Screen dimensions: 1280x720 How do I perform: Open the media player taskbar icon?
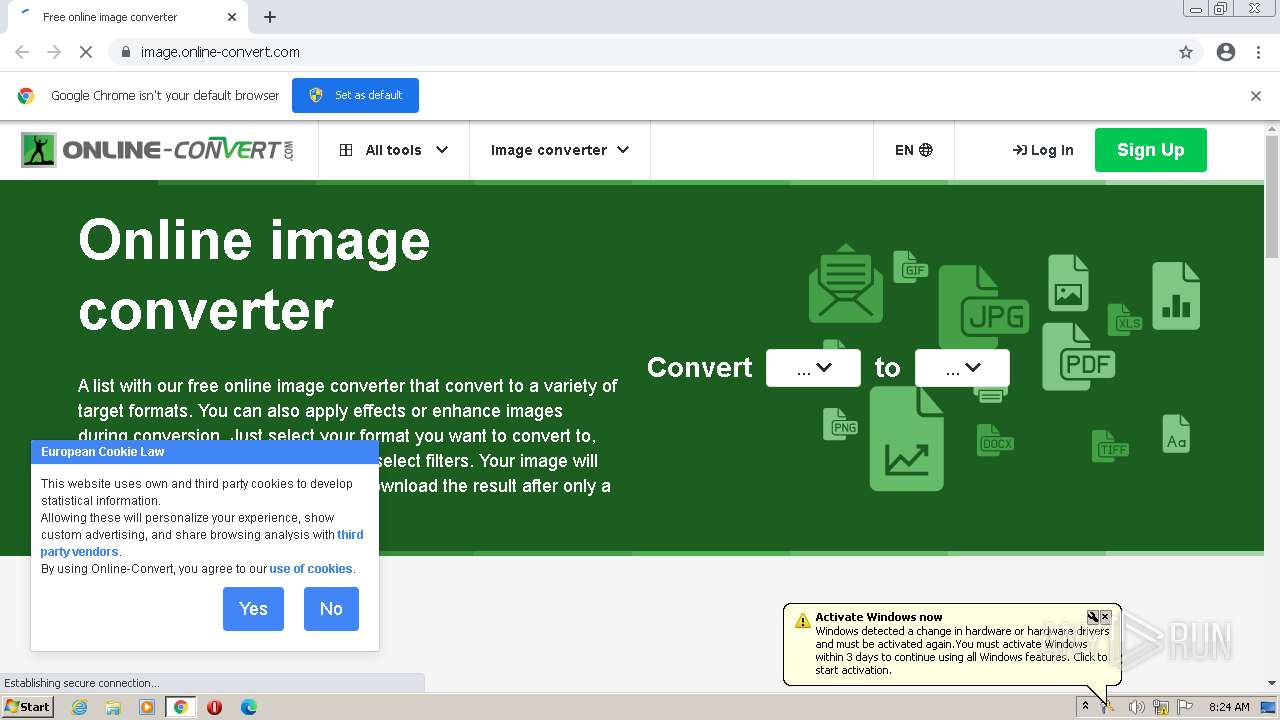pyautogui.click(x=147, y=707)
